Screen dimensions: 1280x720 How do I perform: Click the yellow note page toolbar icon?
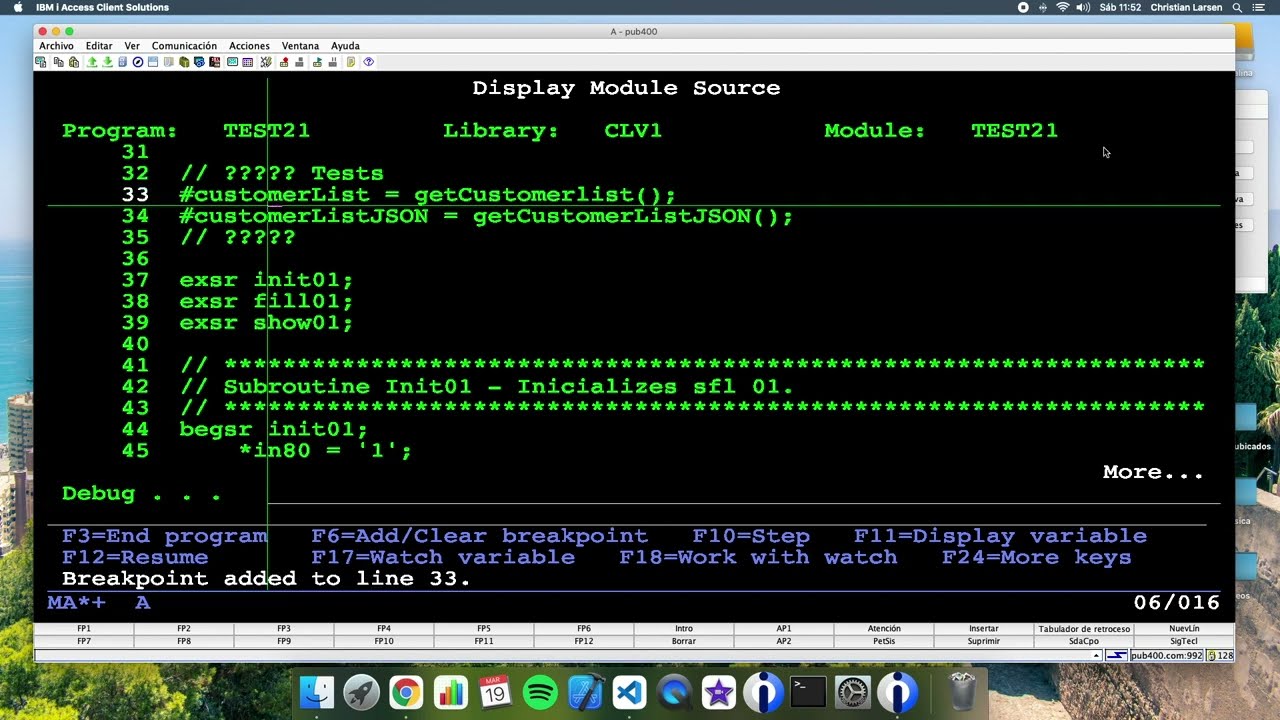coord(350,62)
